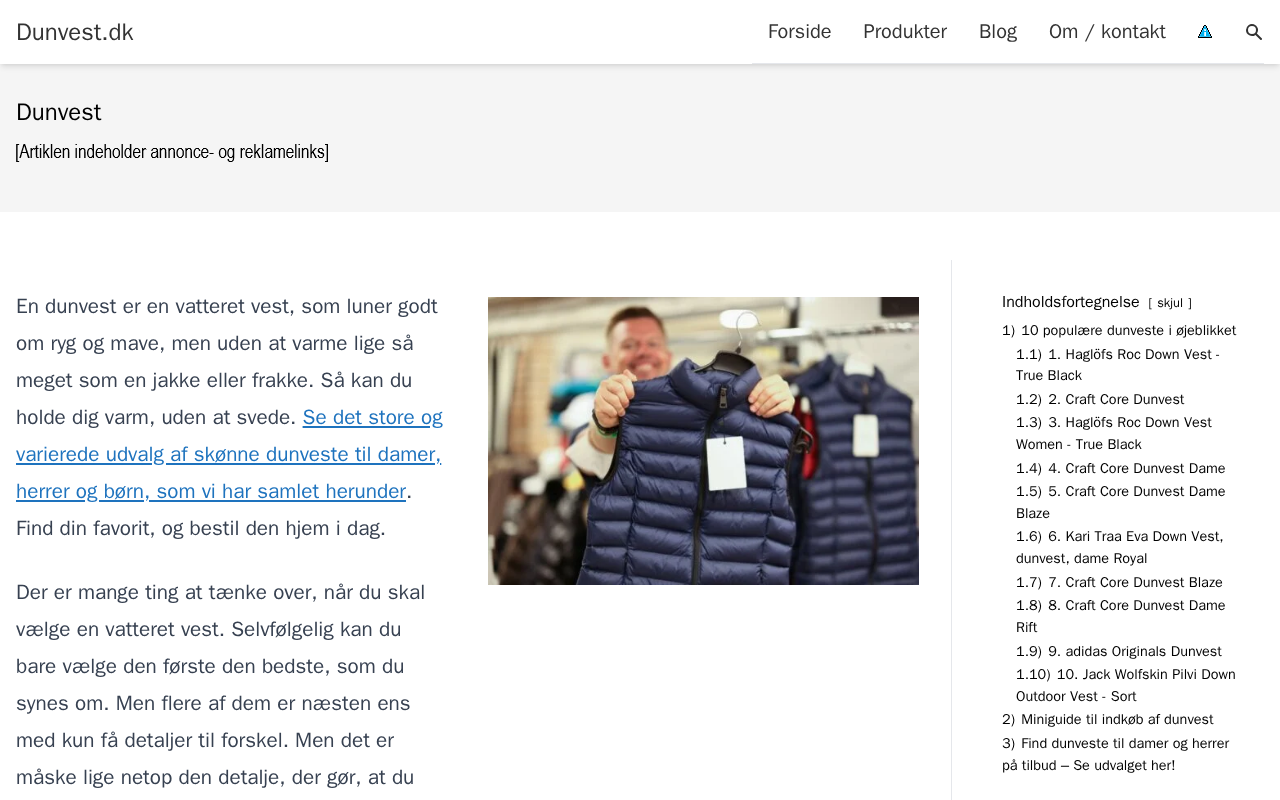
Task: Jump to Haglöfs Roc Down Vest Women entry
Action: [1114, 434]
